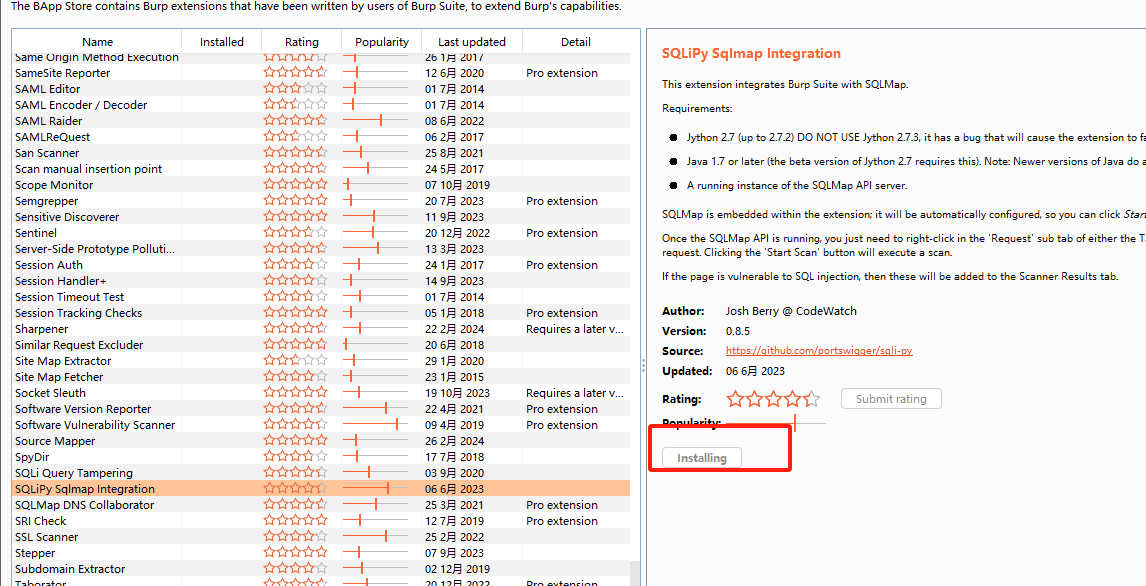Viewport: 1146px width, 586px height.
Task: Pick the Sharpener extension row
Action: click(x=322, y=330)
